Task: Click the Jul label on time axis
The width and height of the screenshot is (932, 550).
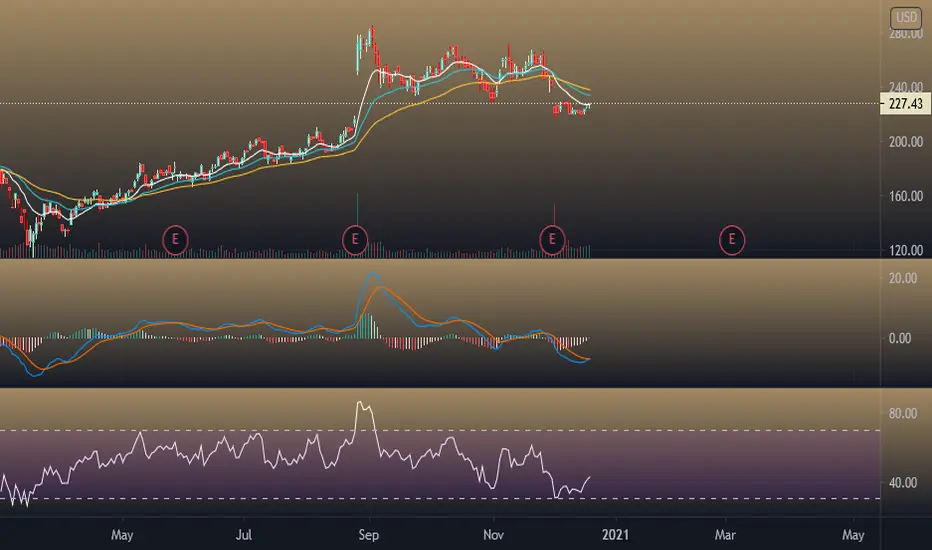Action: 244,535
